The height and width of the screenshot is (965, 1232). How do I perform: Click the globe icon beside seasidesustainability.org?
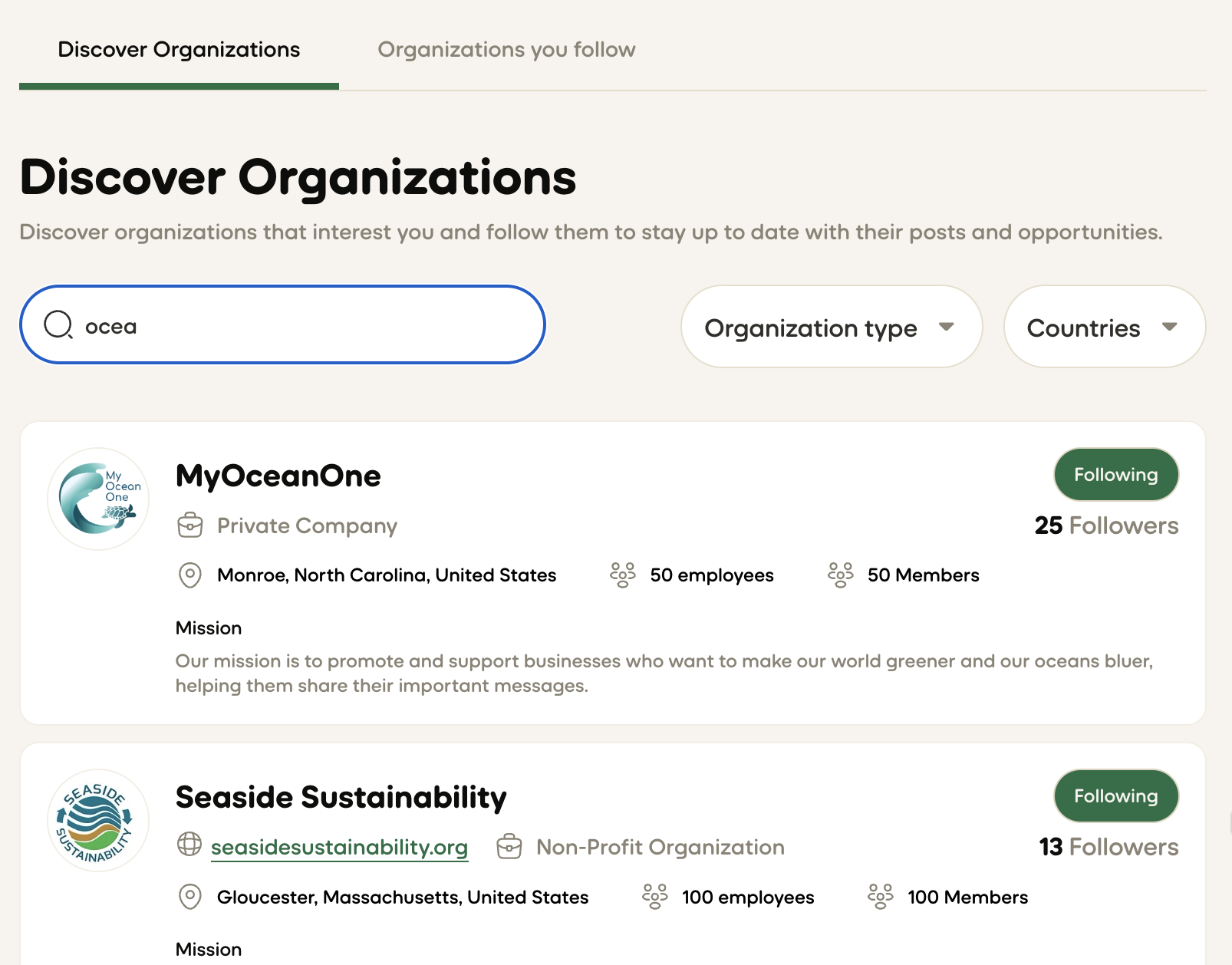coord(189,847)
